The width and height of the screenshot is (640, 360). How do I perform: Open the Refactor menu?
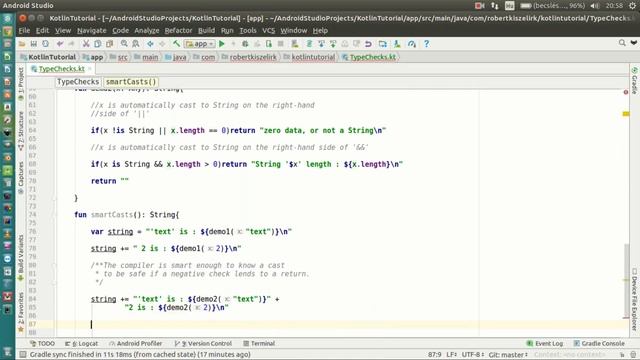click(x=178, y=31)
